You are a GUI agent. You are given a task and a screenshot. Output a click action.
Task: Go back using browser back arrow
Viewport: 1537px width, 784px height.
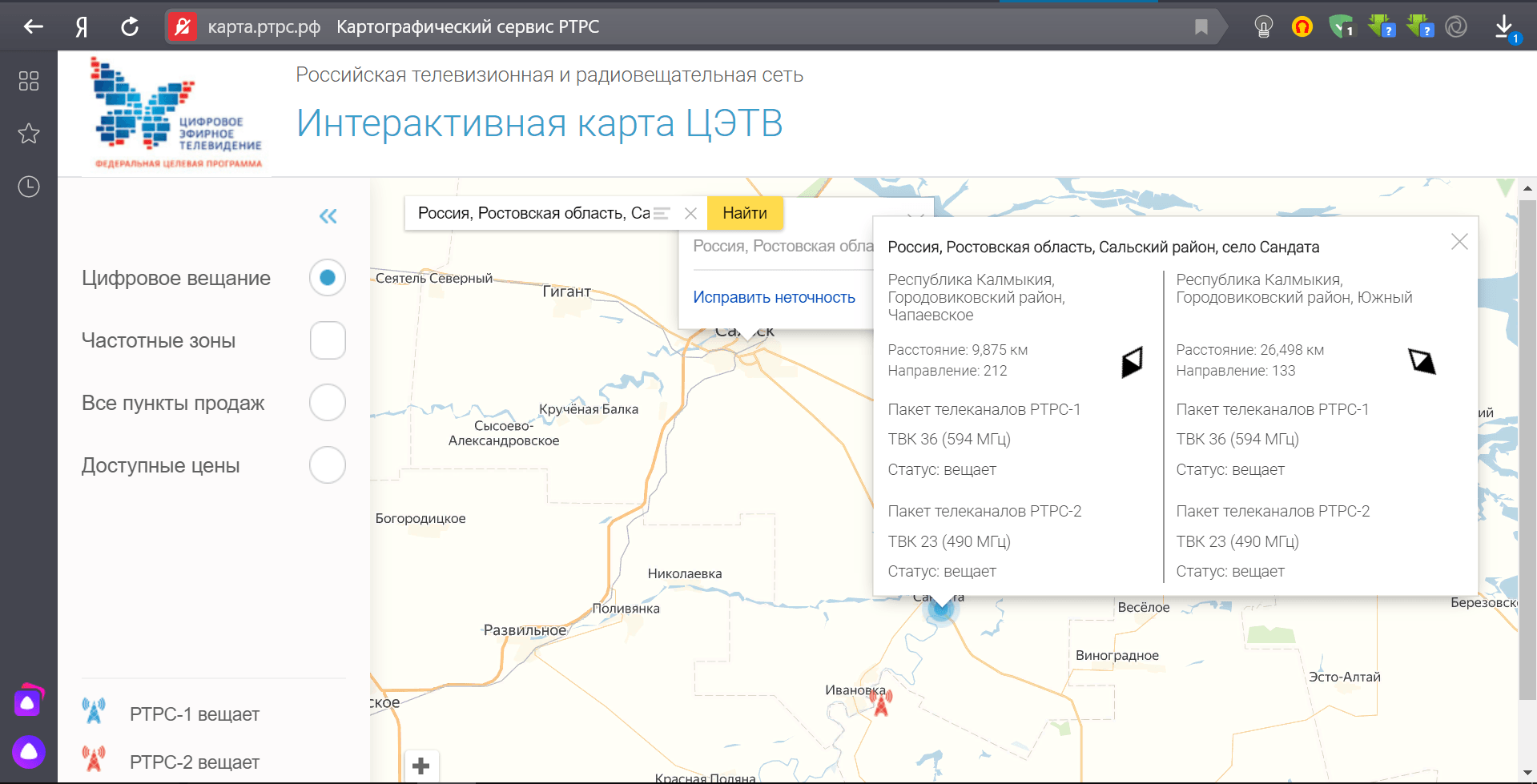[33, 27]
